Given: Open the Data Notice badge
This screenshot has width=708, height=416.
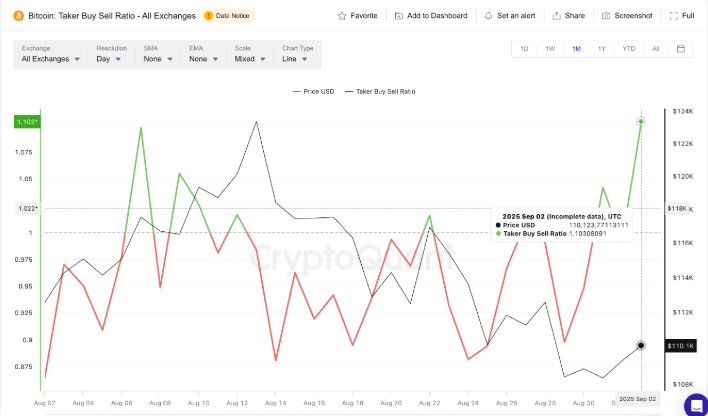Looking at the screenshot, I should (228, 16).
